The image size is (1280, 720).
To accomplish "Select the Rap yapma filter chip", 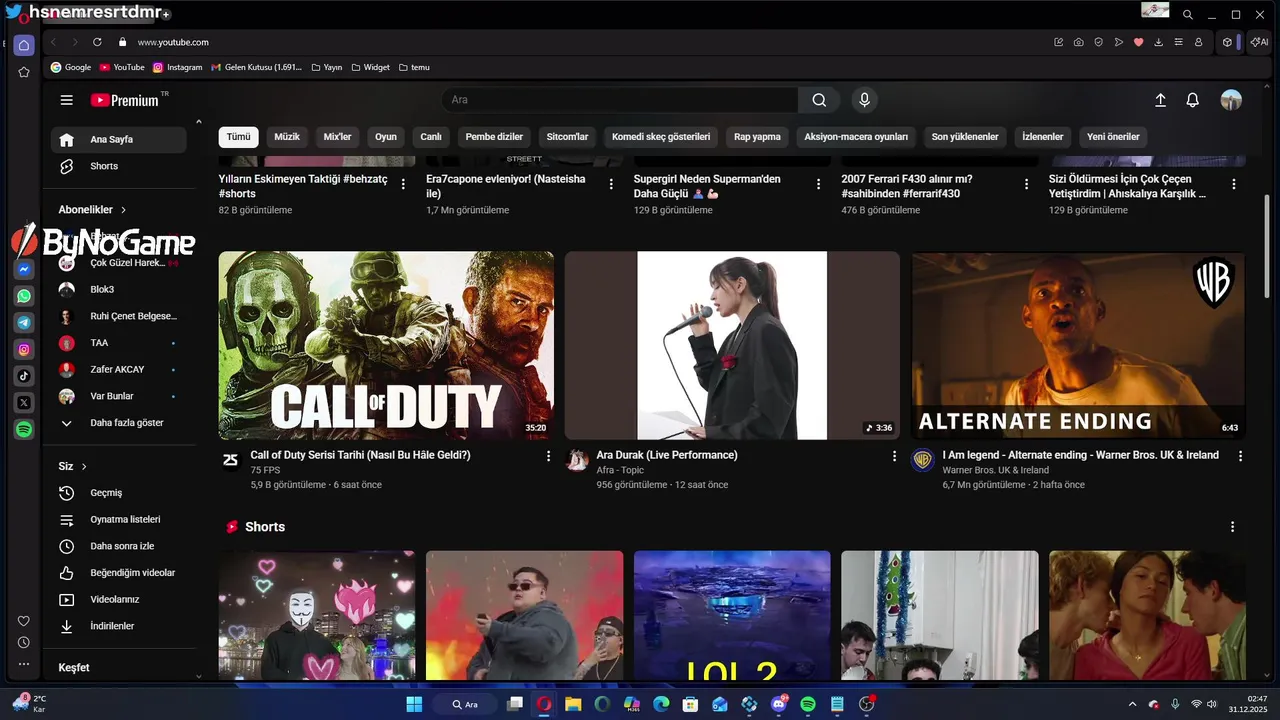I will pos(757,137).
